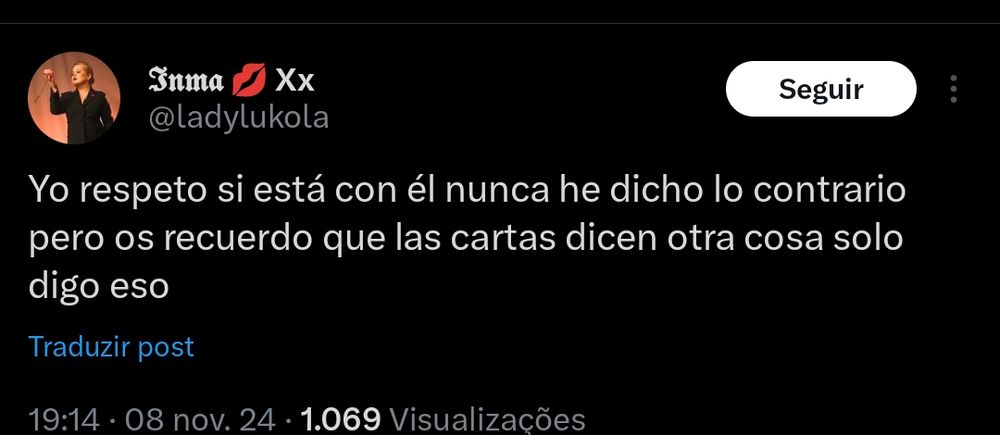Open the Inma display name profile link
This screenshot has width=1000, height=435.
pos(186,82)
